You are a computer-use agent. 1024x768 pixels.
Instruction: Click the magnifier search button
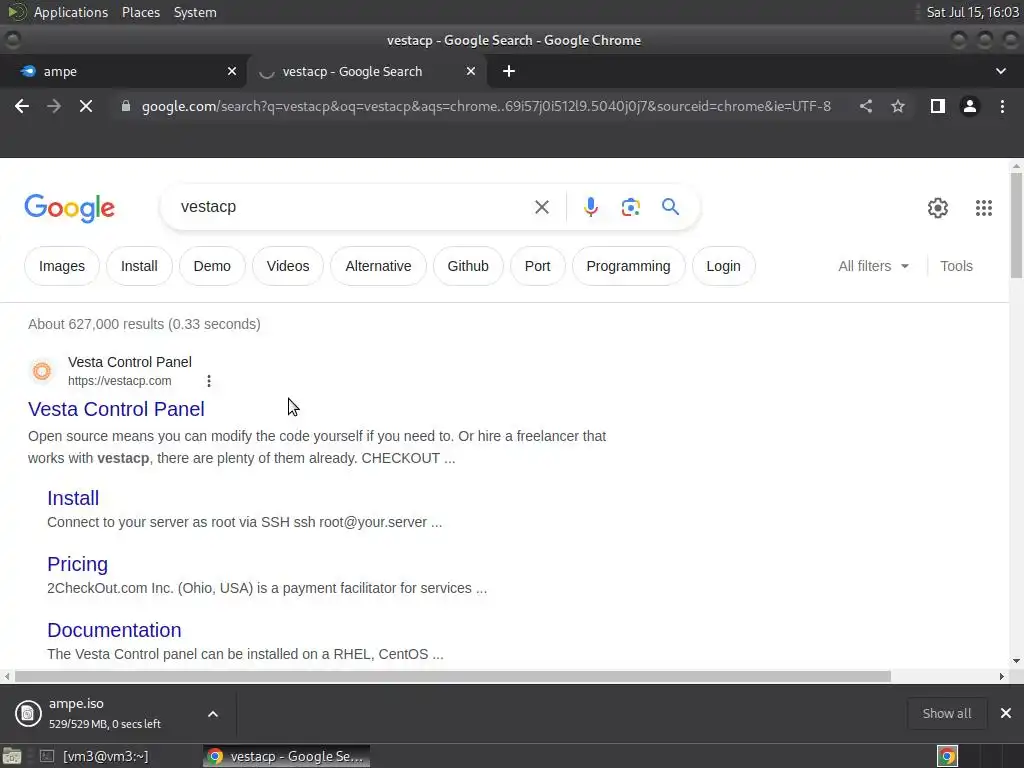tap(670, 207)
